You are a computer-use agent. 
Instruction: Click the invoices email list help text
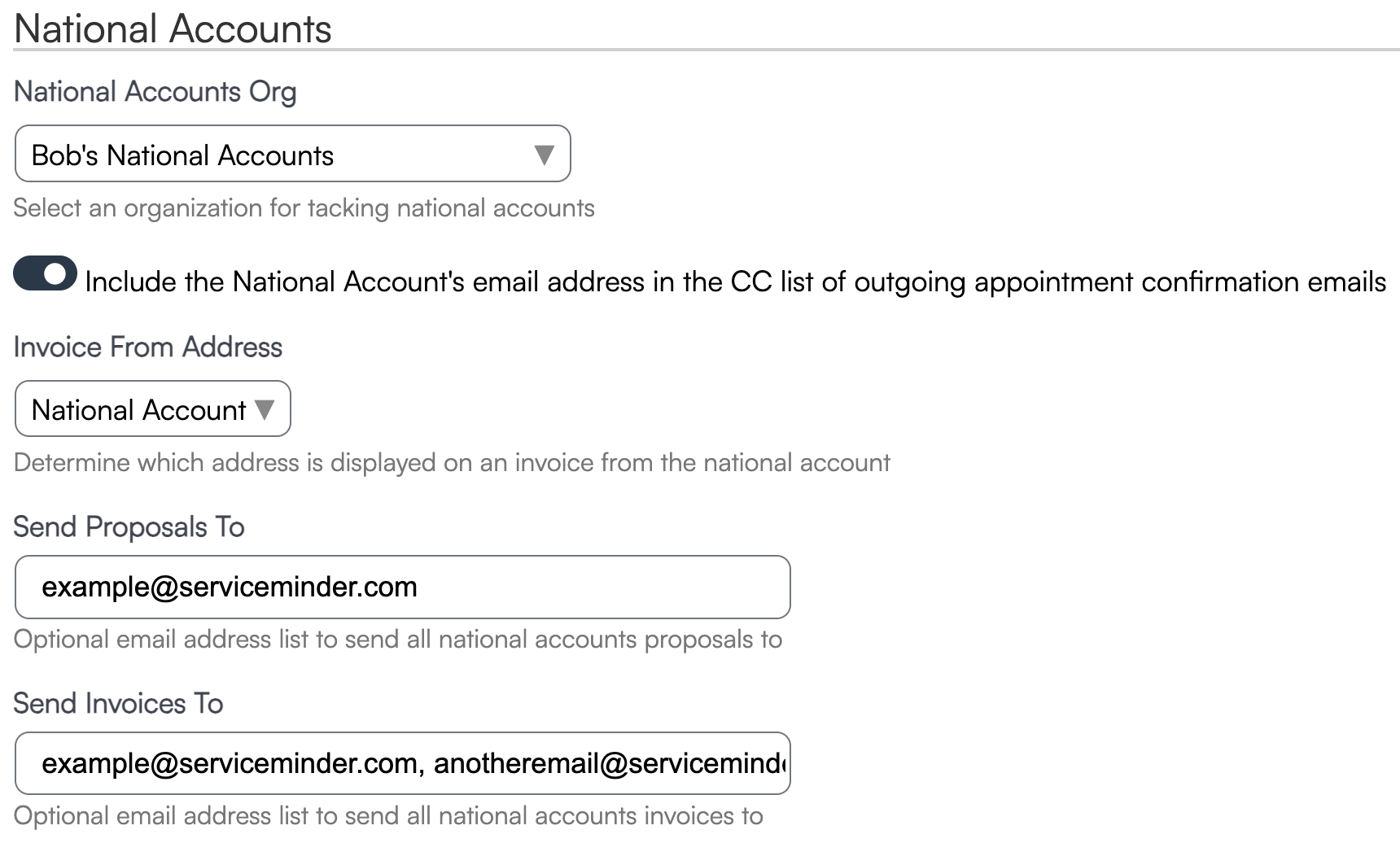[388, 816]
